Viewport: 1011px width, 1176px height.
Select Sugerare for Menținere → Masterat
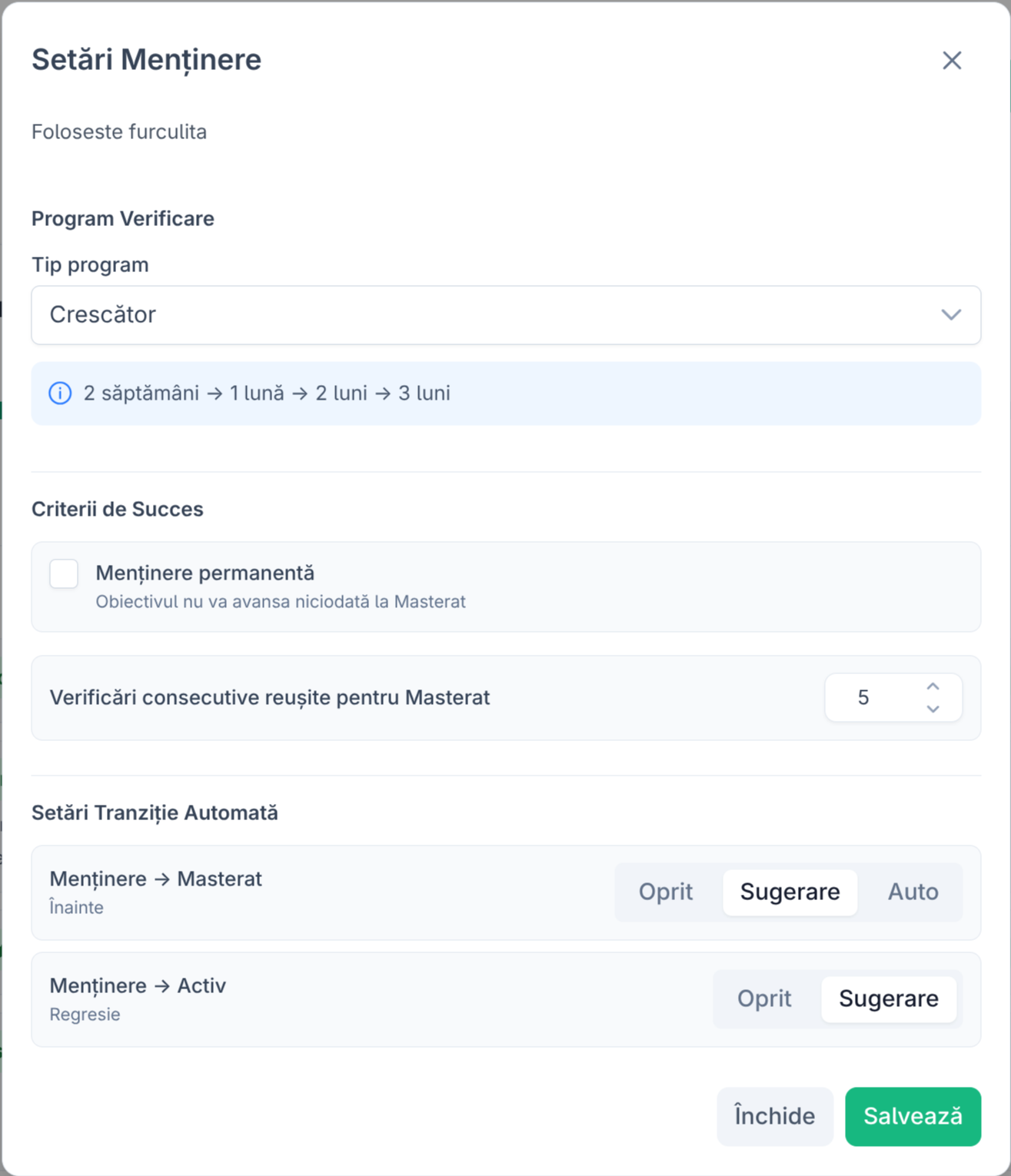pos(790,892)
